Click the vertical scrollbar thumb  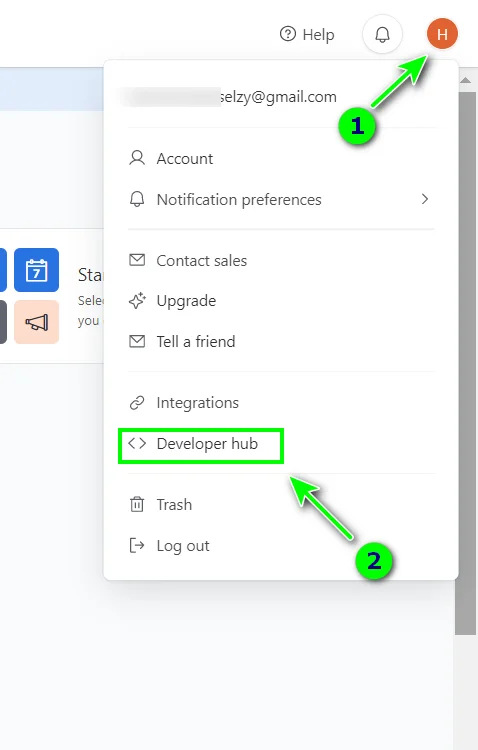click(x=466, y=364)
